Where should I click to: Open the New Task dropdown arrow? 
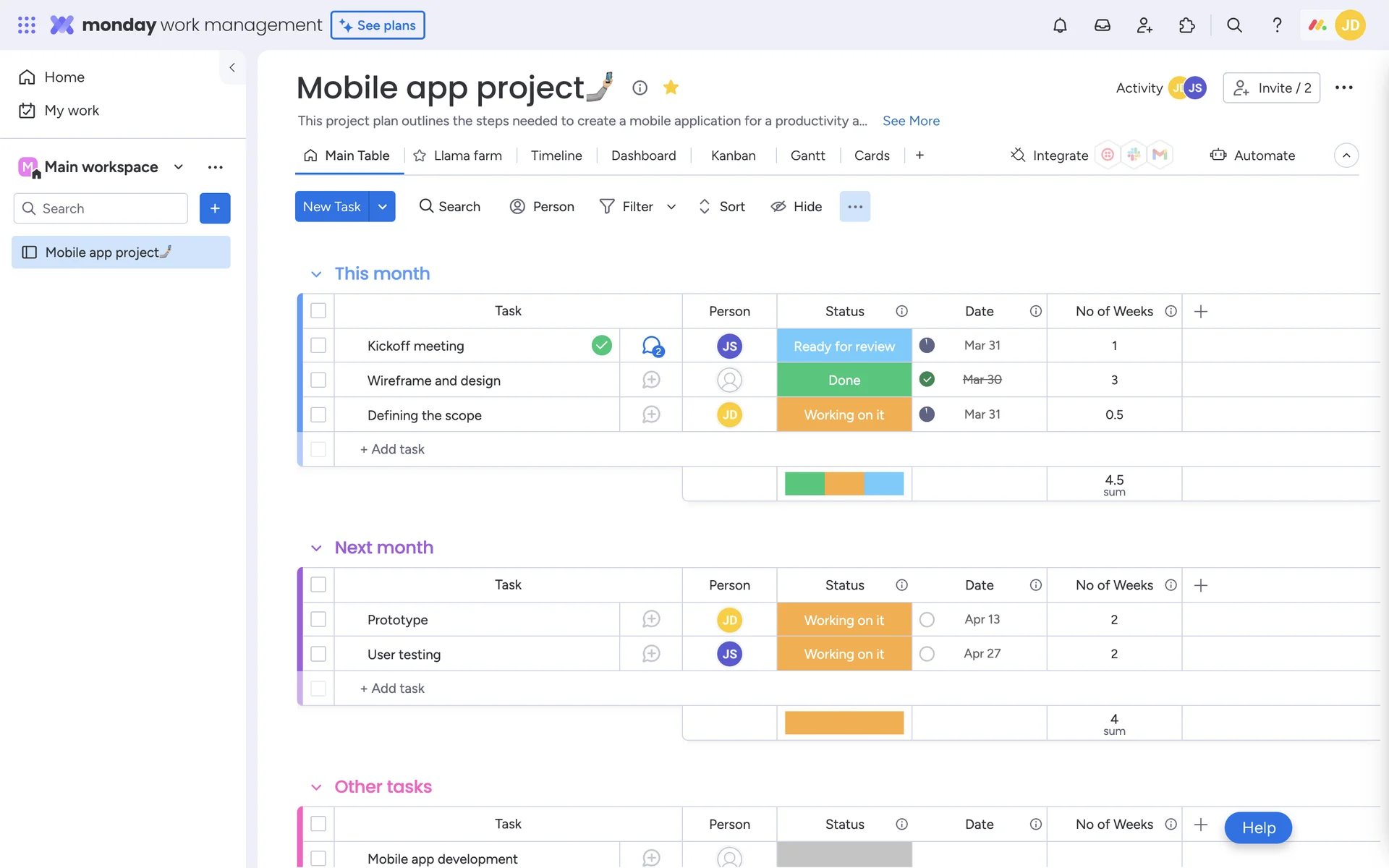tap(382, 207)
